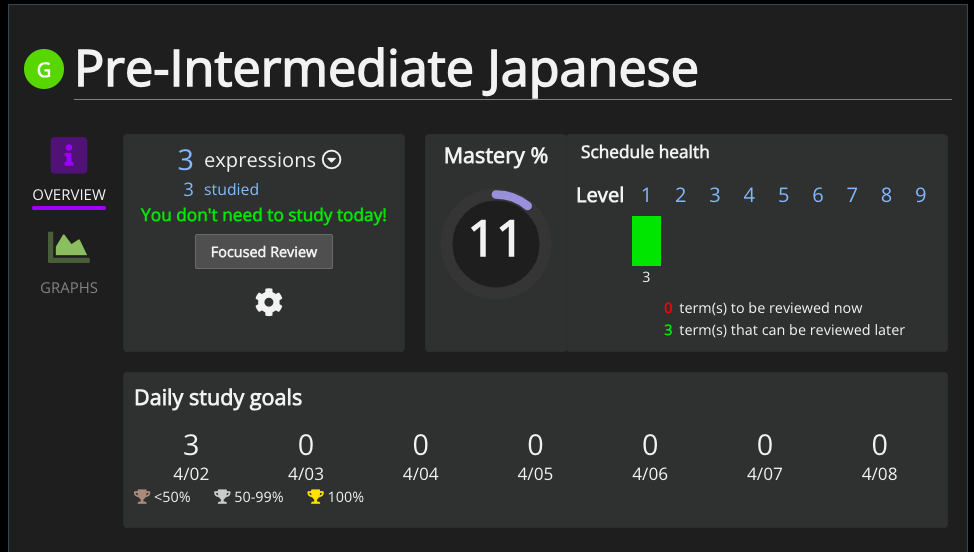Select Level 5 in Schedule health
974x552 pixels.
tap(783, 195)
